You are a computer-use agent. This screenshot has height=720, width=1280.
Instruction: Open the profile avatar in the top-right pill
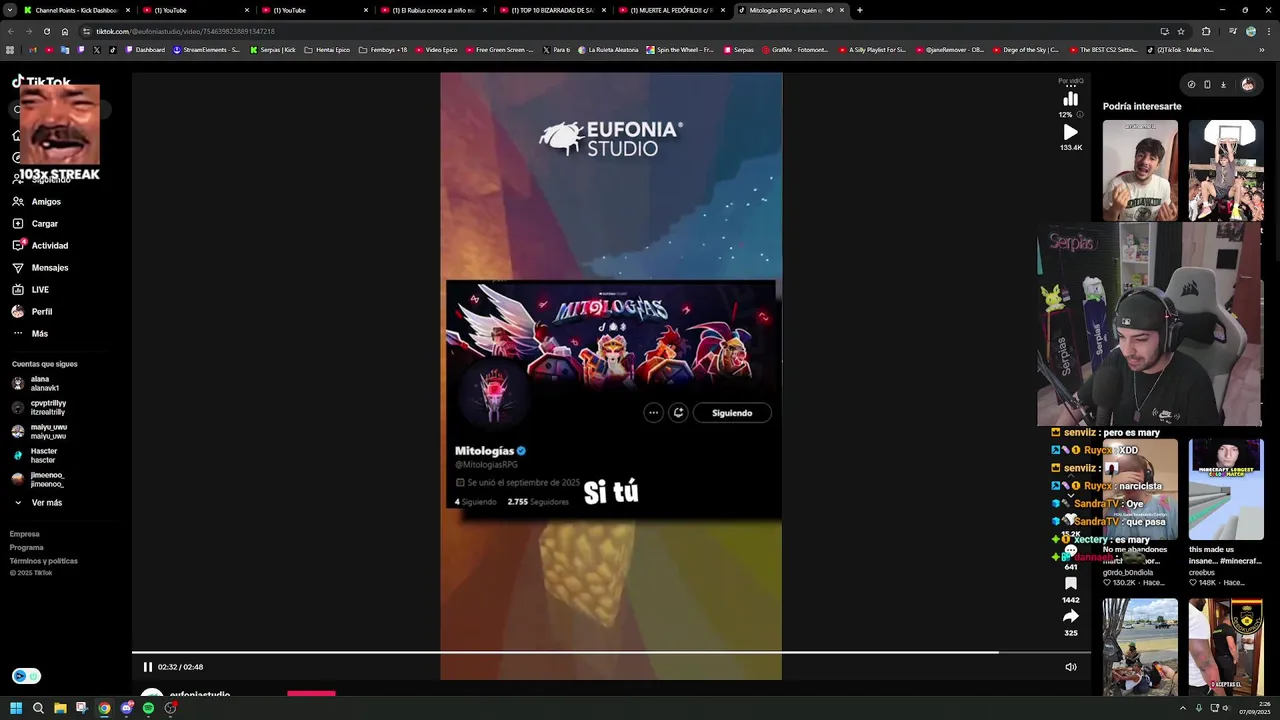(1247, 85)
